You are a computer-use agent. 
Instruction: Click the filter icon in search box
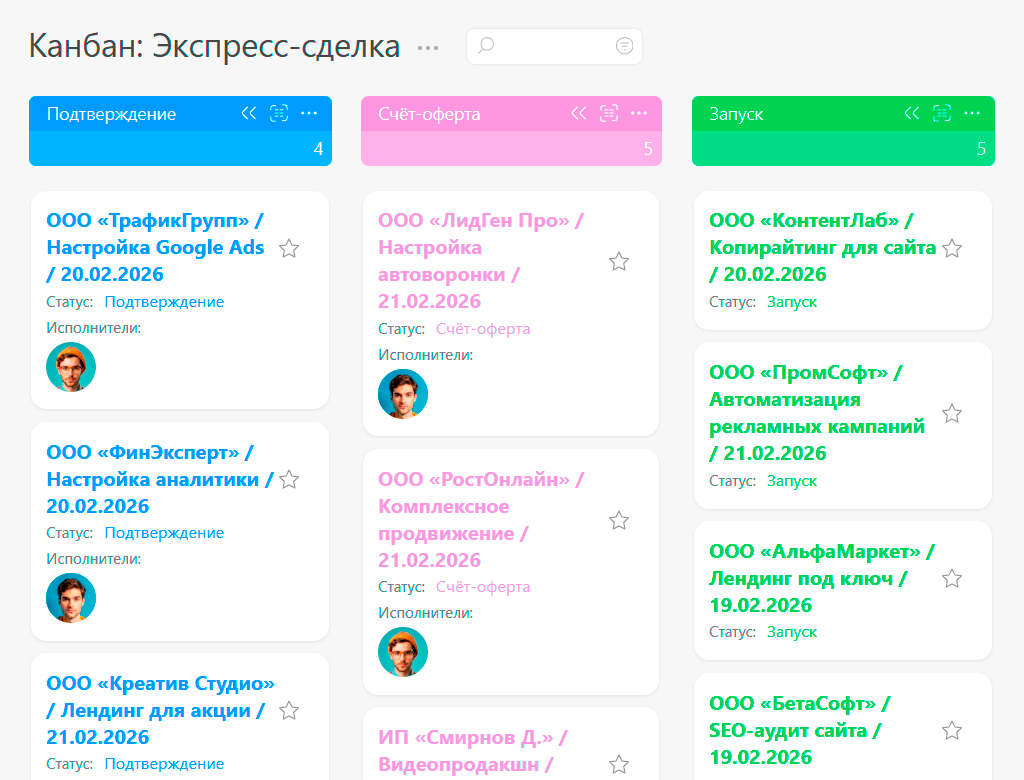pos(624,46)
